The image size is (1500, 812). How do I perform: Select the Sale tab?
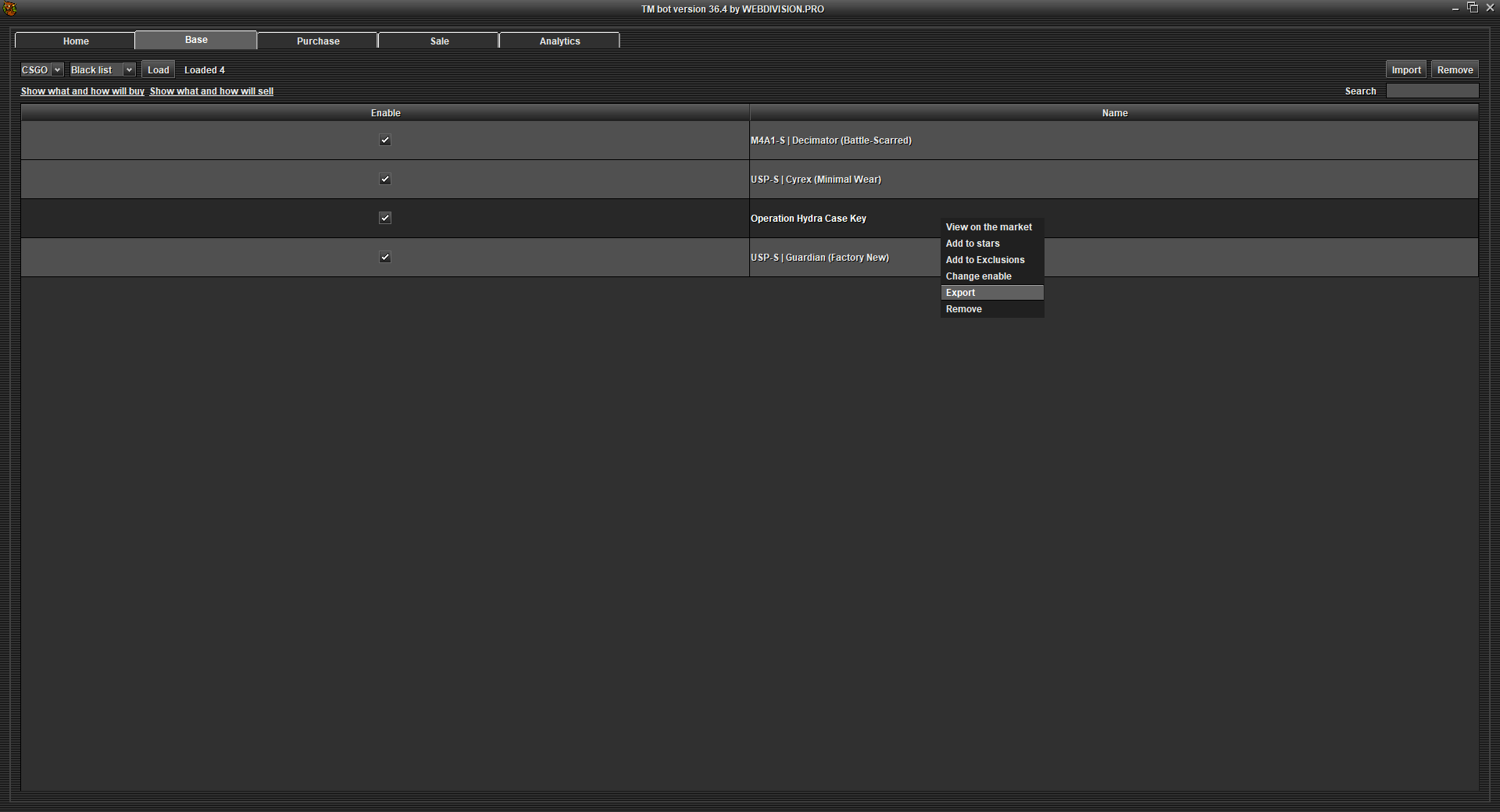(439, 41)
